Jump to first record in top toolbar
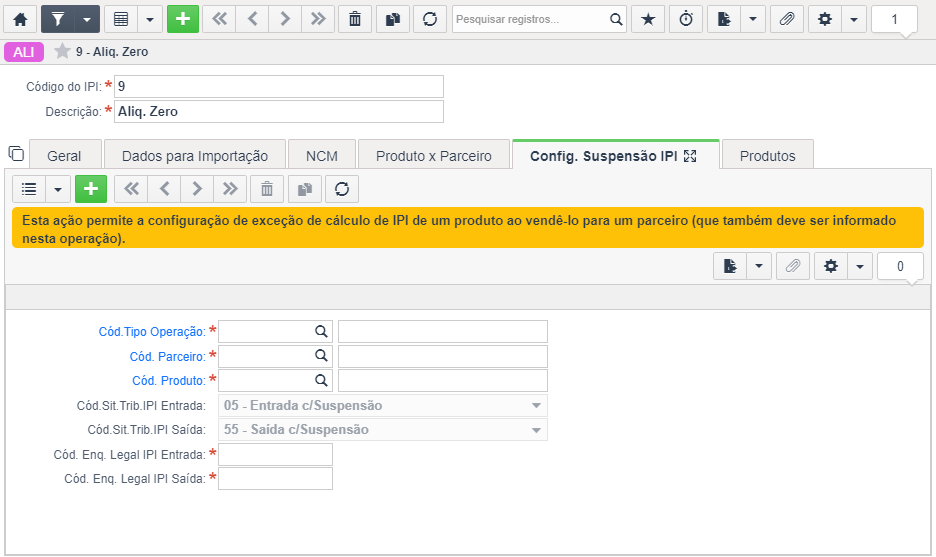Viewport: 936px width, 557px height. coord(220,19)
